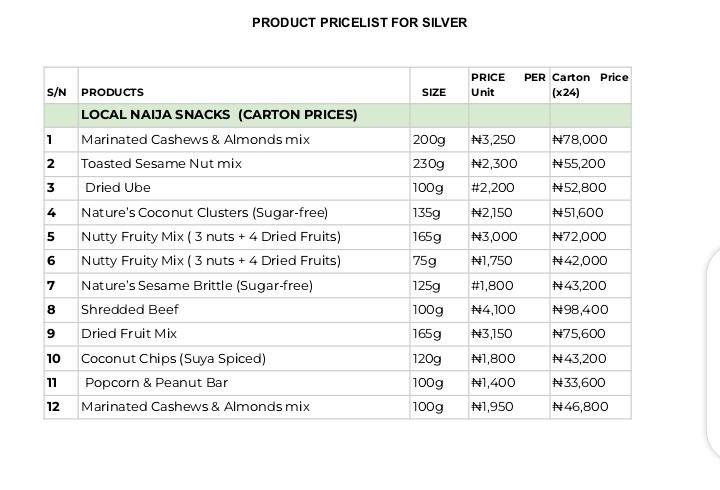Click the Carton Price (x24) header

[x=590, y=84]
